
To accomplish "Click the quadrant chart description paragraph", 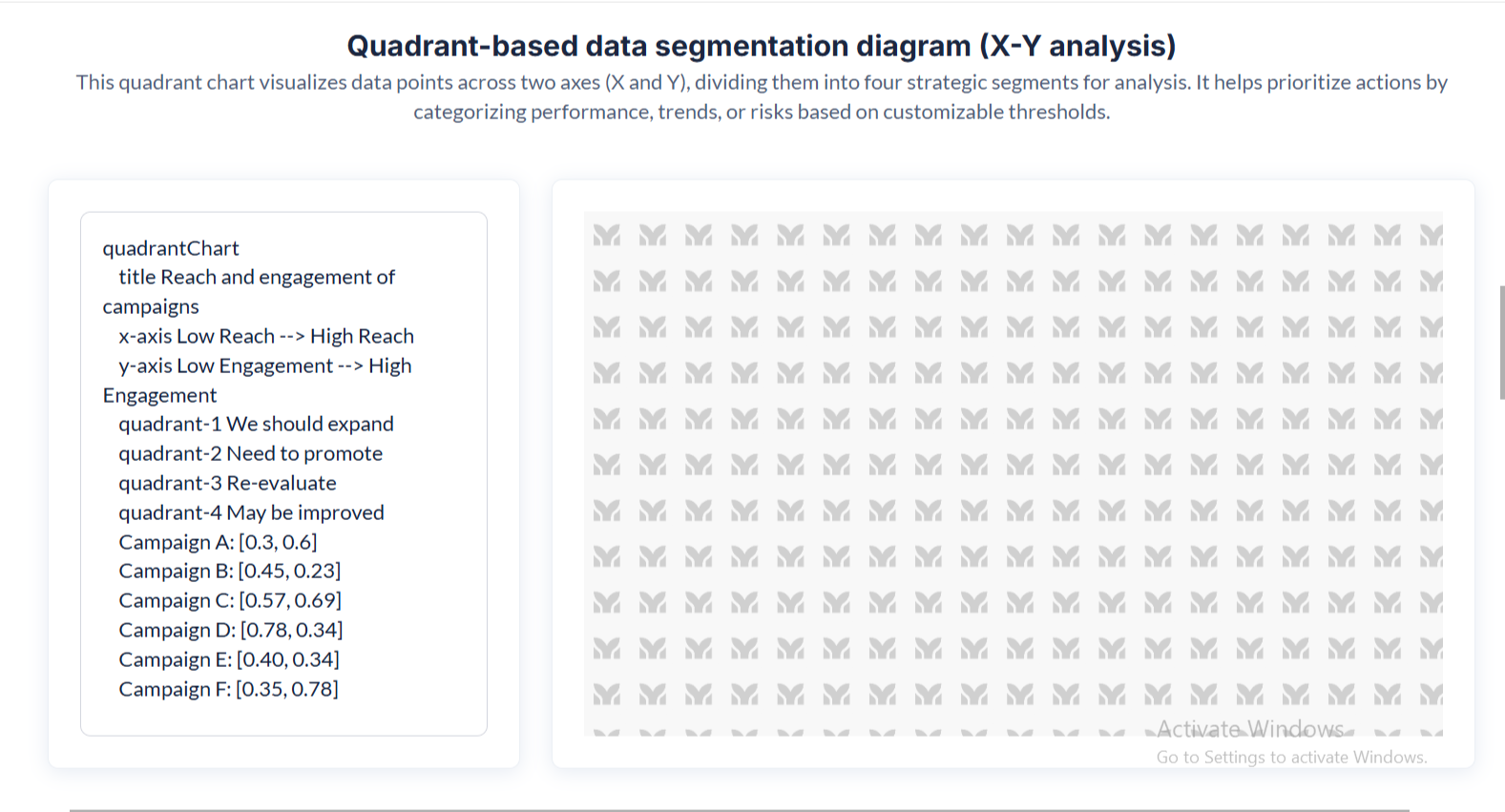I will pos(761,96).
